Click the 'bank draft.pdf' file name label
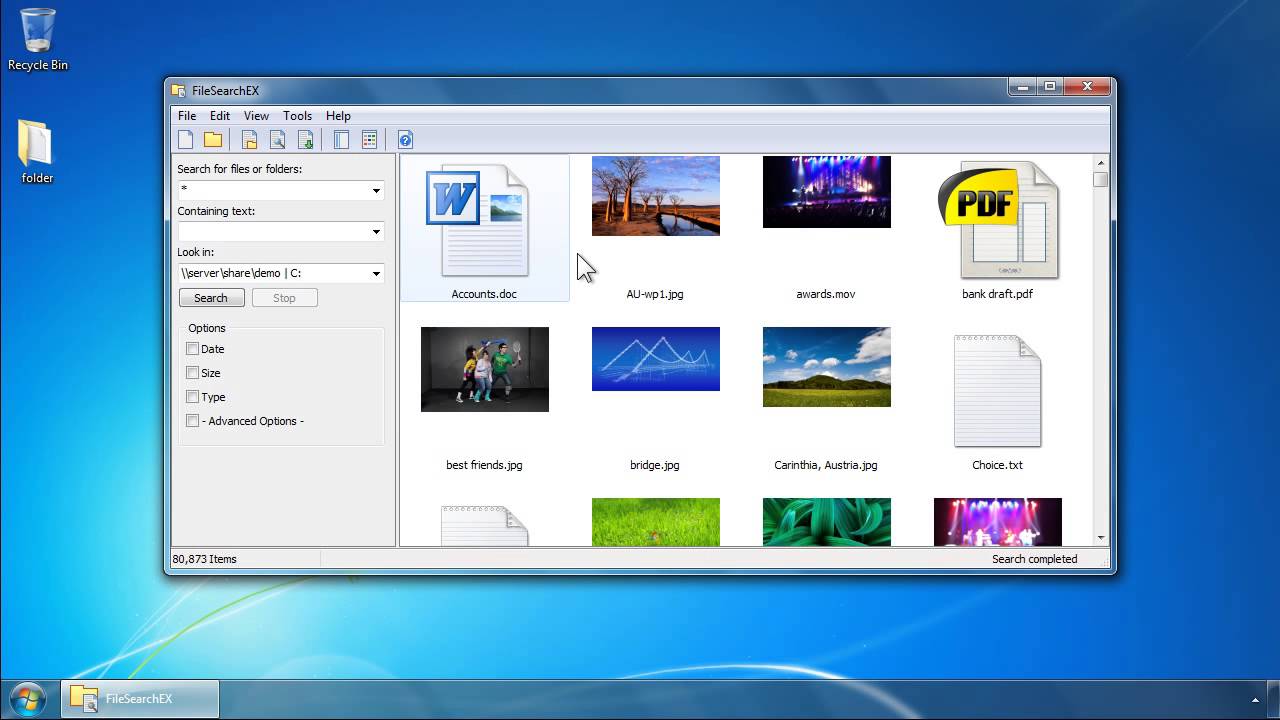 coord(997,294)
